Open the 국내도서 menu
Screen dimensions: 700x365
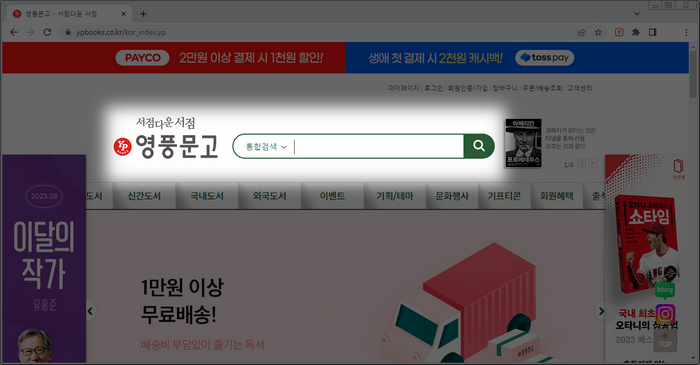click(x=207, y=196)
